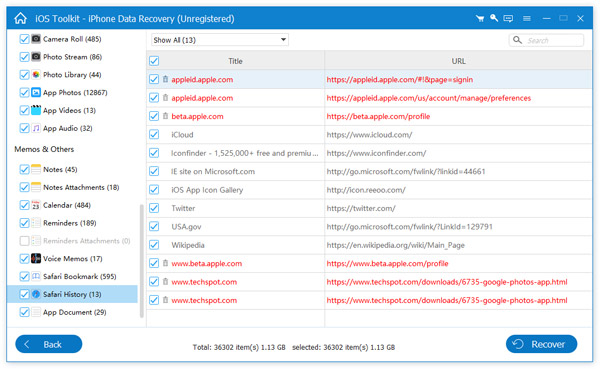
Task: Uncheck the Iconfinder history row checkbox
Action: coord(154,153)
